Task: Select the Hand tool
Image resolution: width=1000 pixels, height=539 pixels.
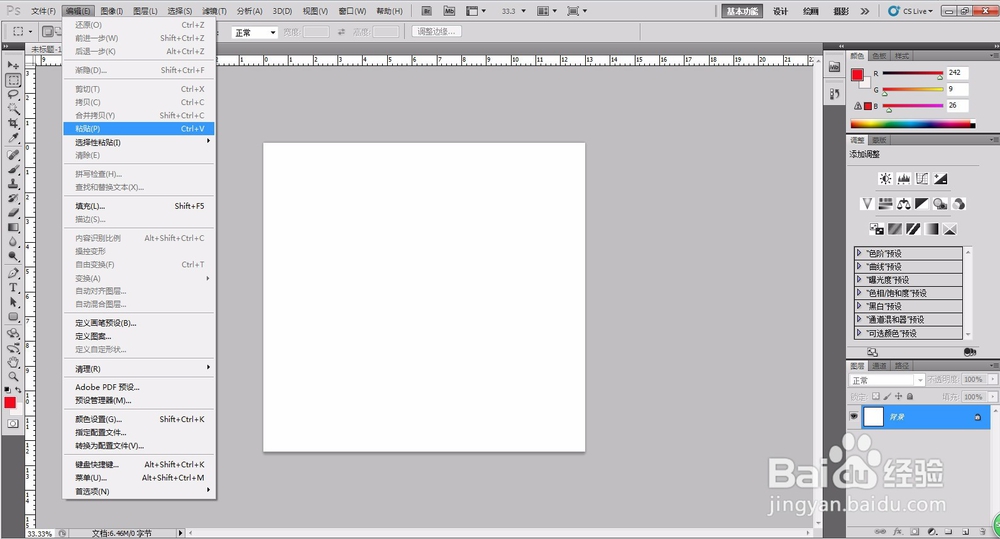Action: point(13,362)
